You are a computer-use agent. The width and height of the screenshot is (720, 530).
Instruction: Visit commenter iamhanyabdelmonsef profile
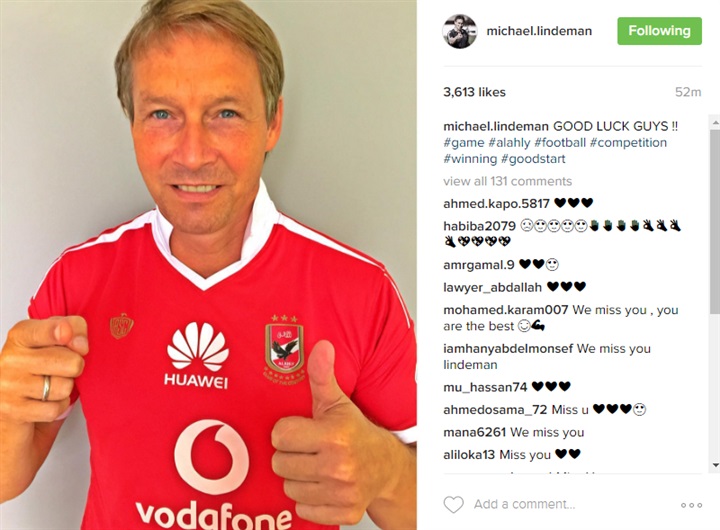click(508, 349)
